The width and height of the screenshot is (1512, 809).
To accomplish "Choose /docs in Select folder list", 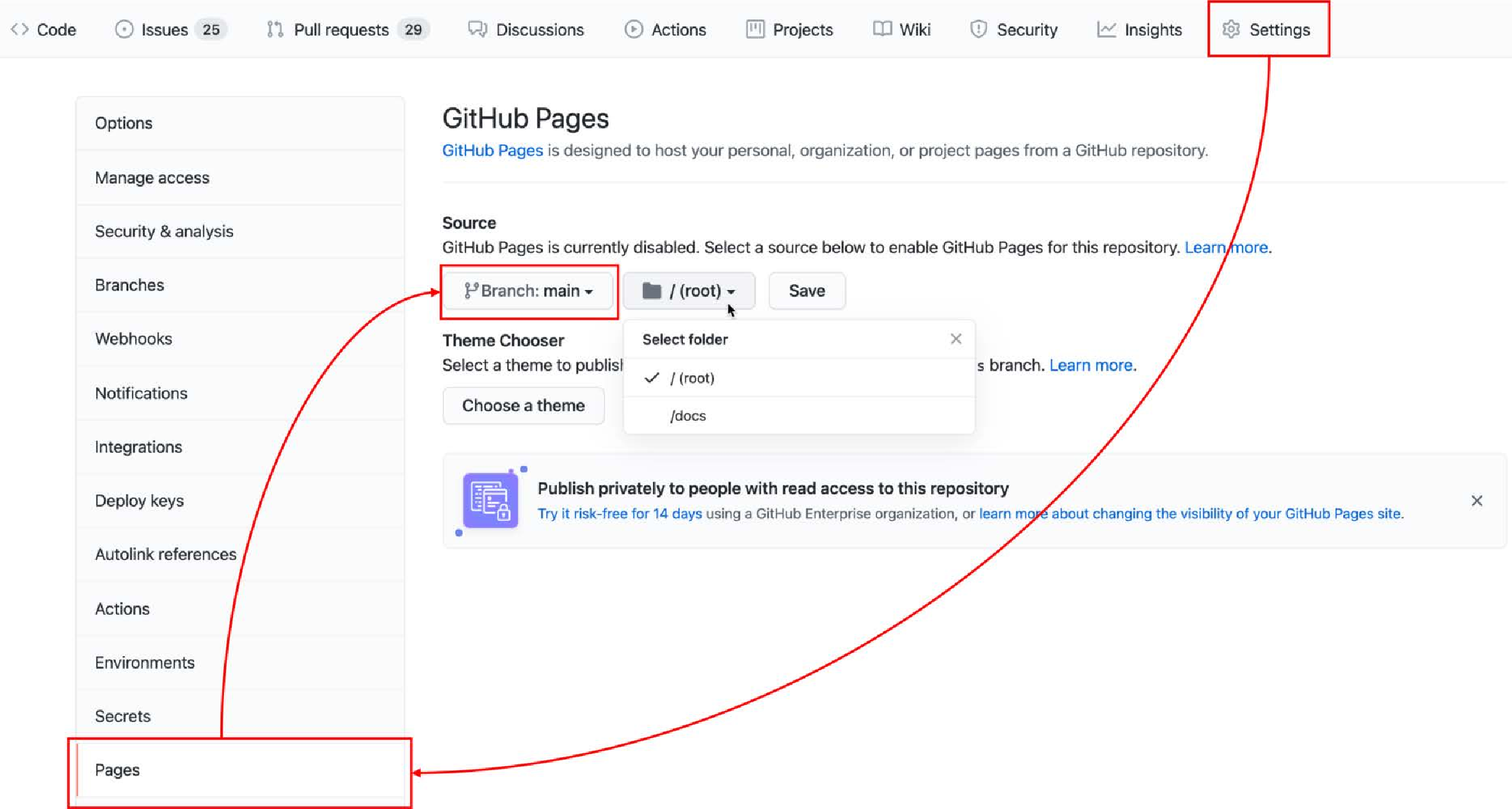I will (799, 416).
